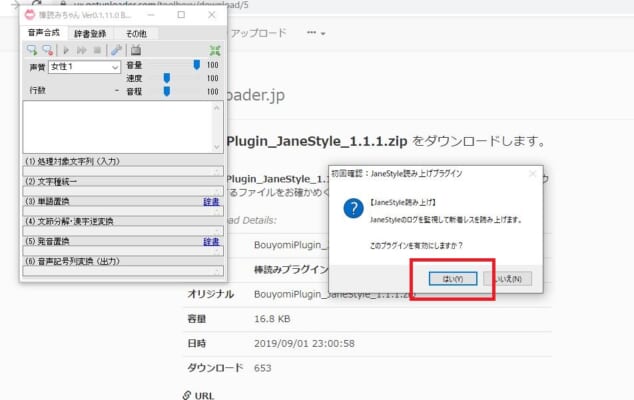Screen dimensions: 634x400
Task: Click the single-triangle play button in Bouyomi toolbar
Action: click(66, 50)
